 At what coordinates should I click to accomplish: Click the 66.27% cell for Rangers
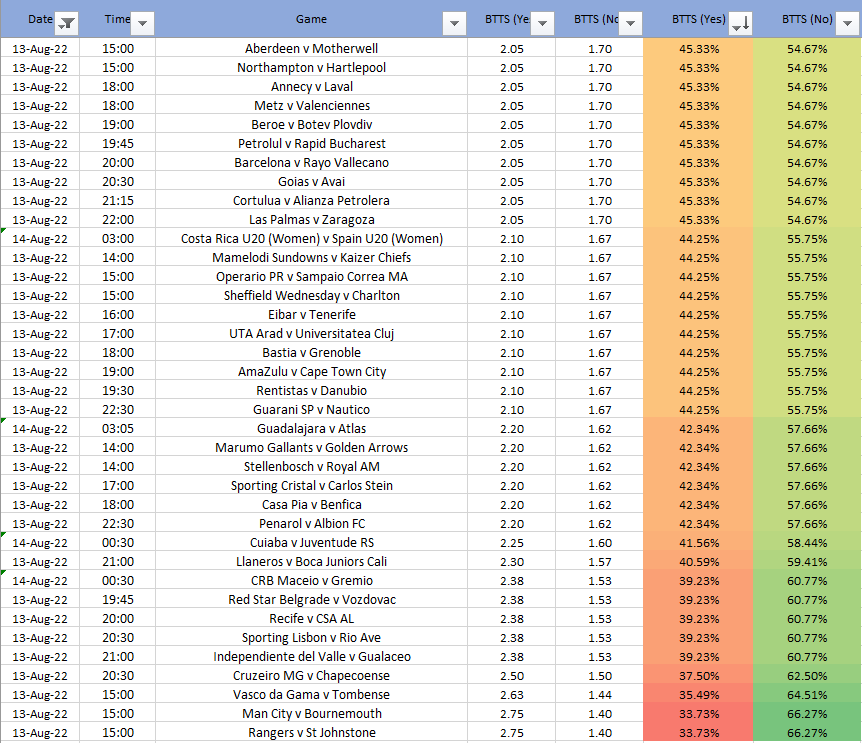pos(807,733)
